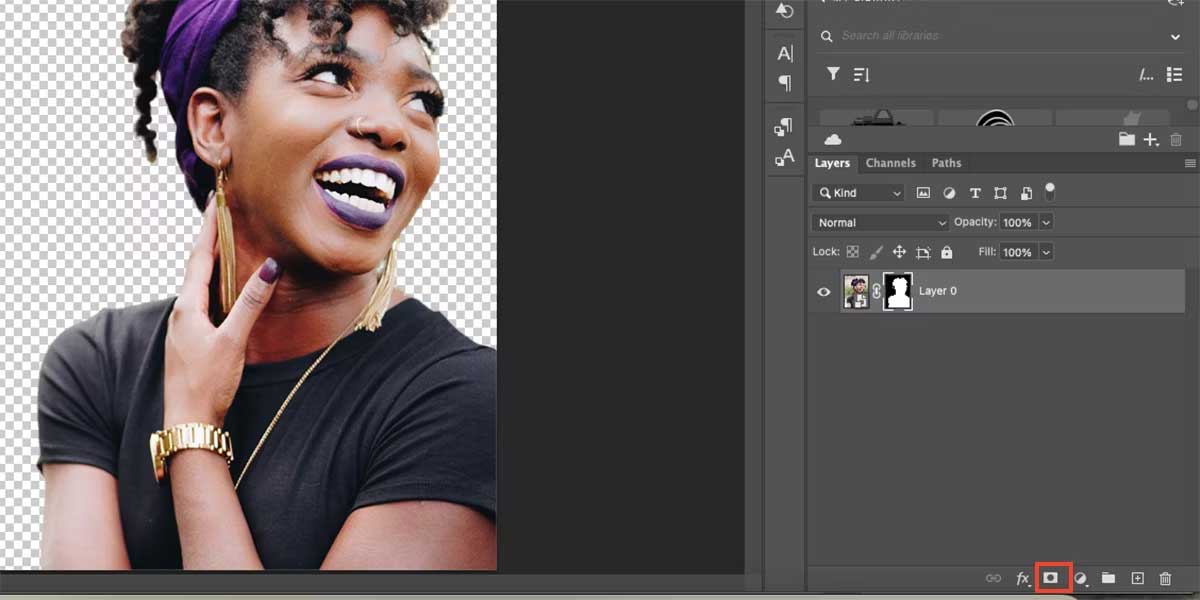1200x600 pixels.
Task: Open the Character panel icon
Action: pyautogui.click(x=785, y=53)
